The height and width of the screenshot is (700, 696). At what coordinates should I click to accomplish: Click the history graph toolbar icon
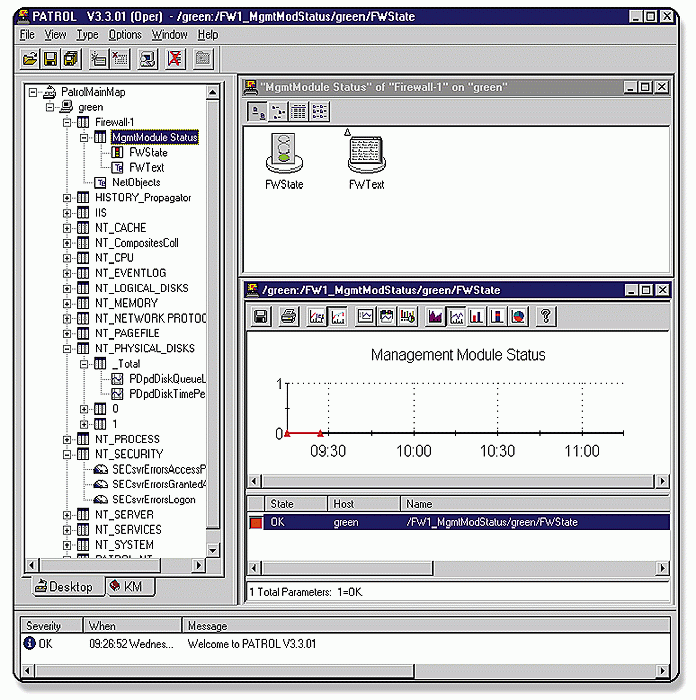tap(317, 317)
